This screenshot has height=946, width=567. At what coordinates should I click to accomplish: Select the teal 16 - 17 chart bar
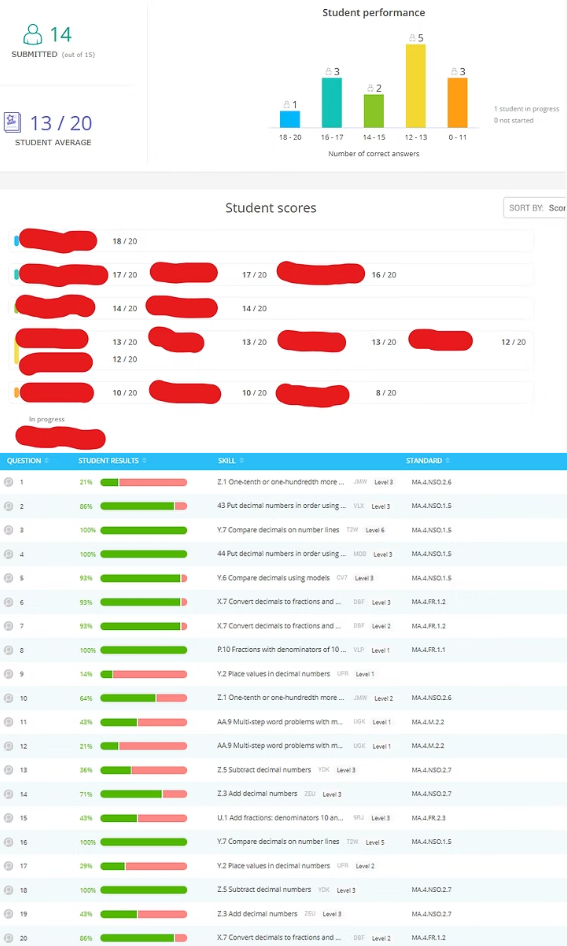coord(332,103)
